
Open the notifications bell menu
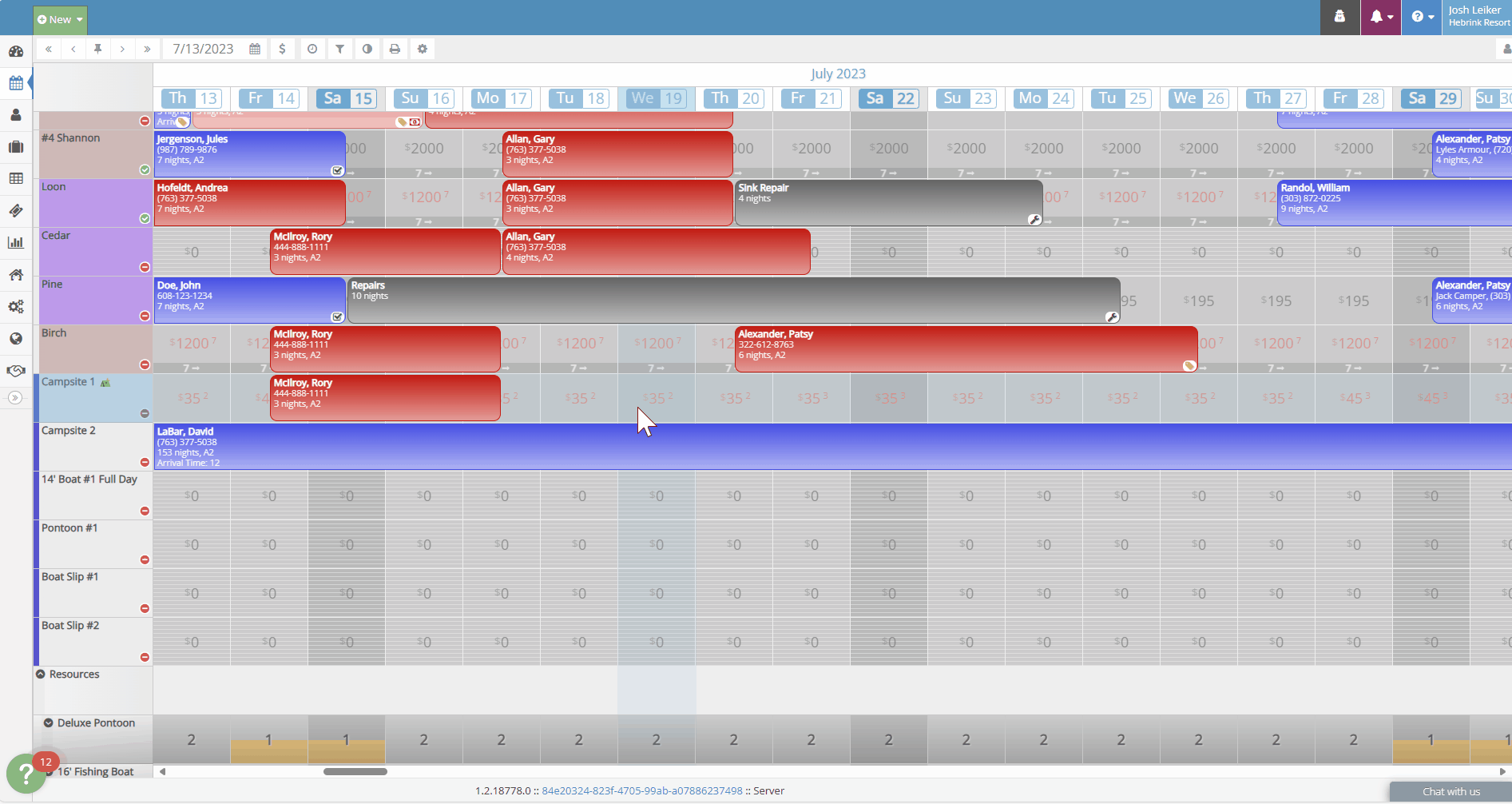click(x=1379, y=17)
